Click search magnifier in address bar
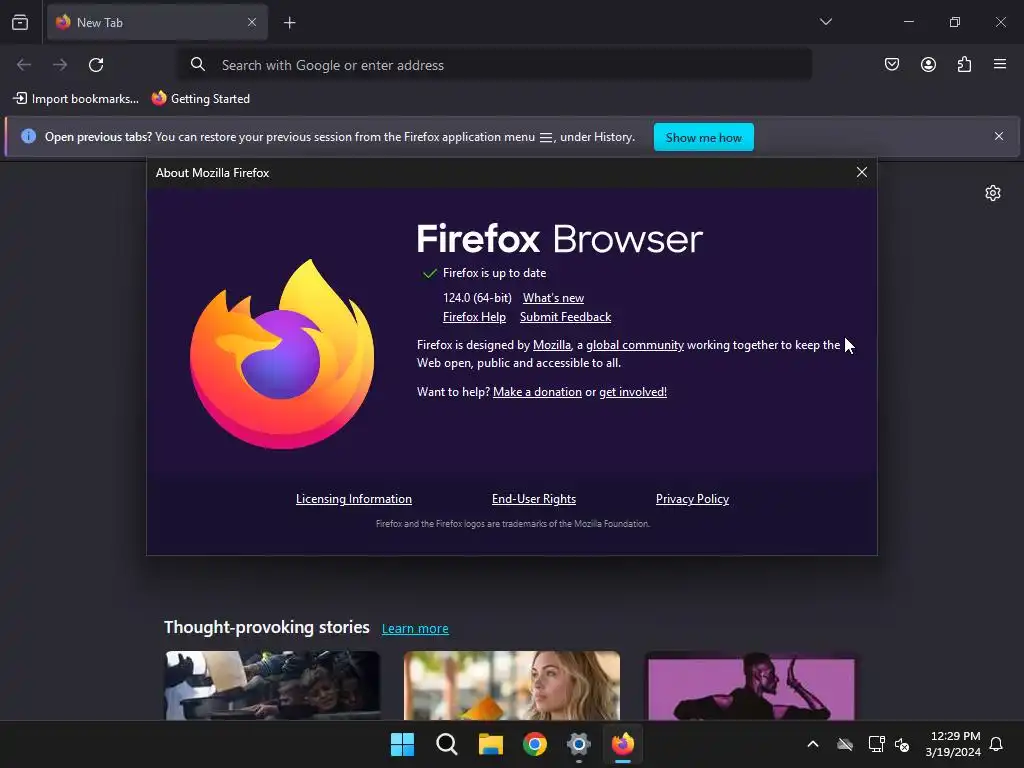The height and width of the screenshot is (768, 1024). (x=198, y=64)
